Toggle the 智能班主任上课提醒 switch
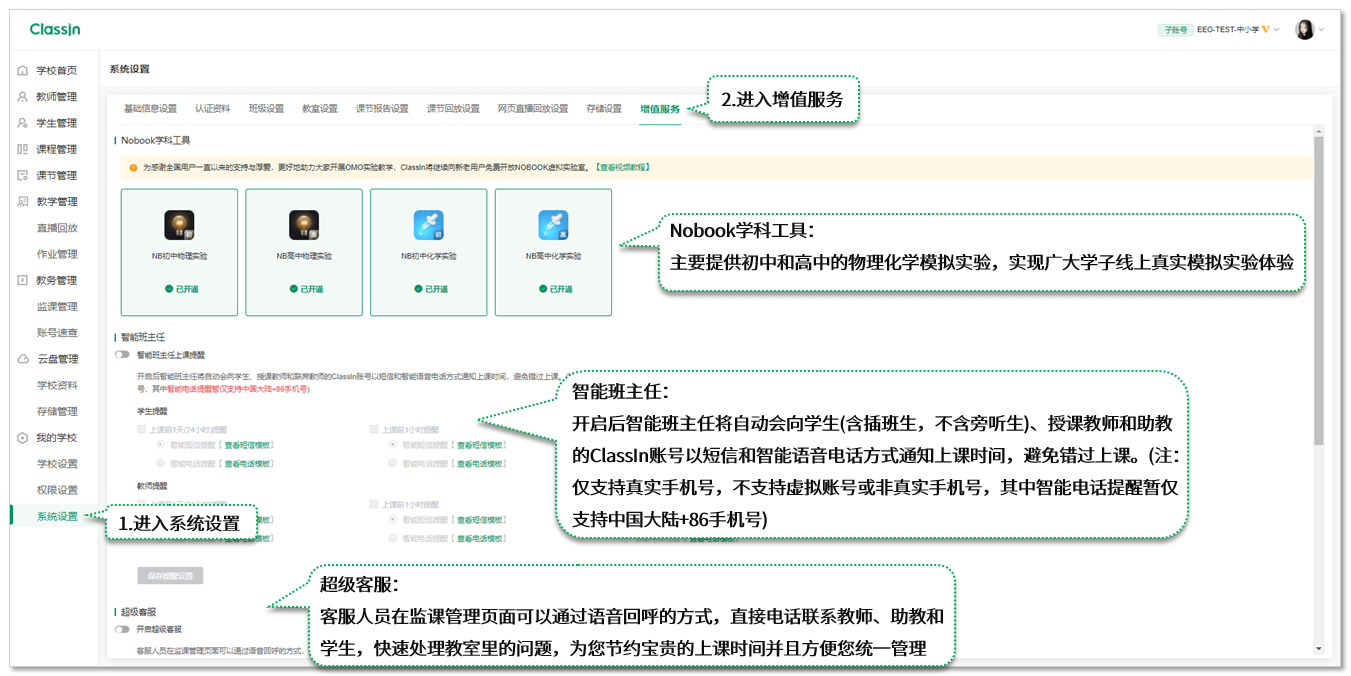 (x=122, y=354)
